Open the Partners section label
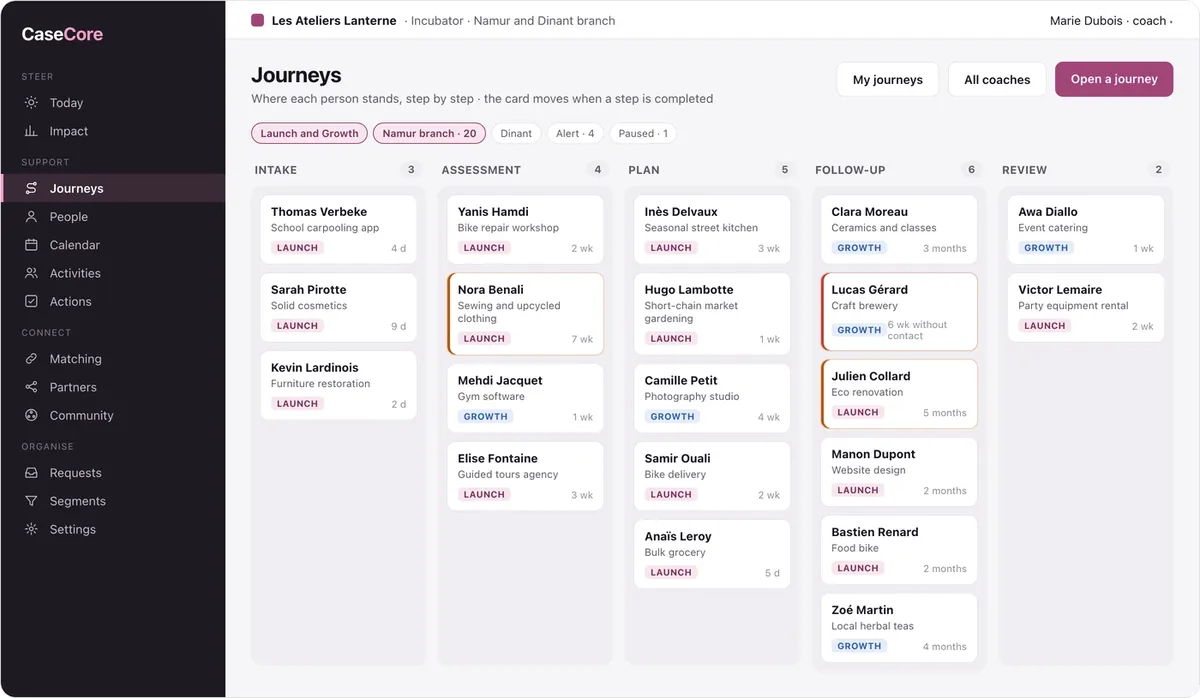Viewport: 1200px width, 698px height. [x=73, y=387]
